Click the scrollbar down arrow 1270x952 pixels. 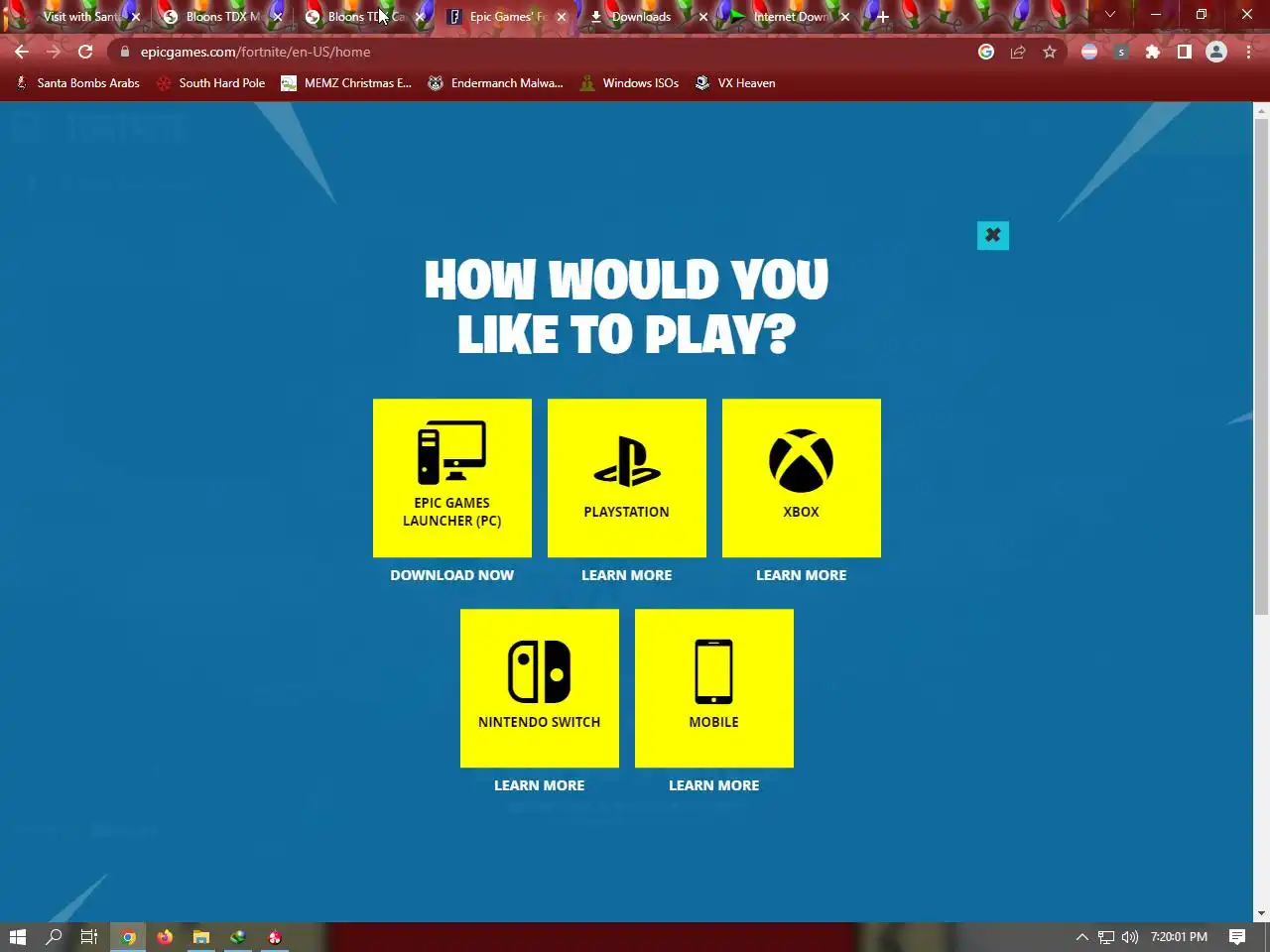click(1261, 913)
